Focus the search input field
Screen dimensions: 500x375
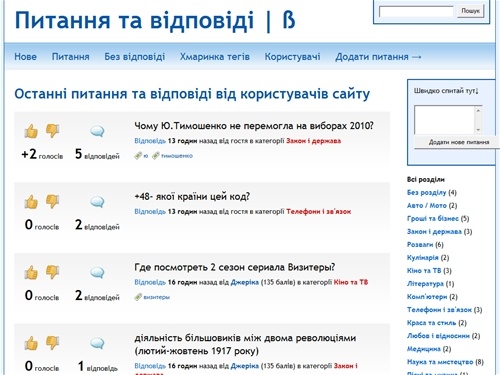coord(416,11)
